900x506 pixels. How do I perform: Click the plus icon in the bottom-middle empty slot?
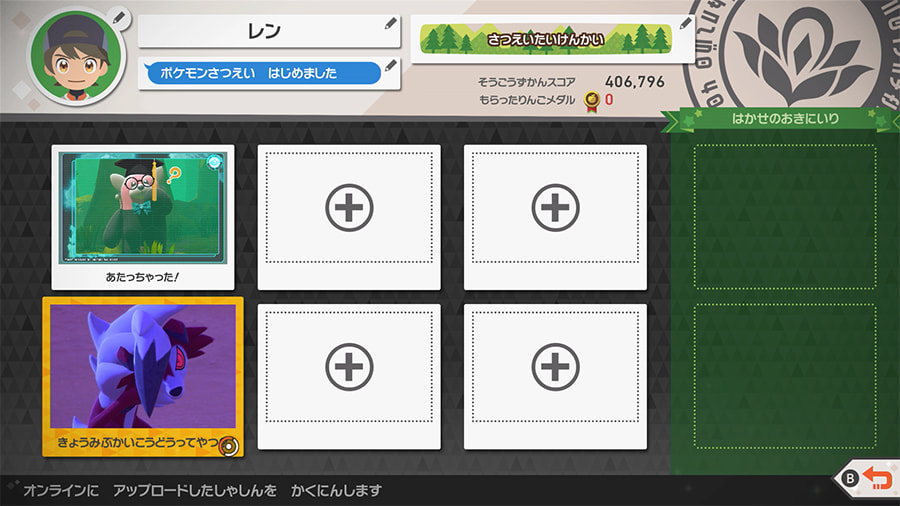(349, 368)
